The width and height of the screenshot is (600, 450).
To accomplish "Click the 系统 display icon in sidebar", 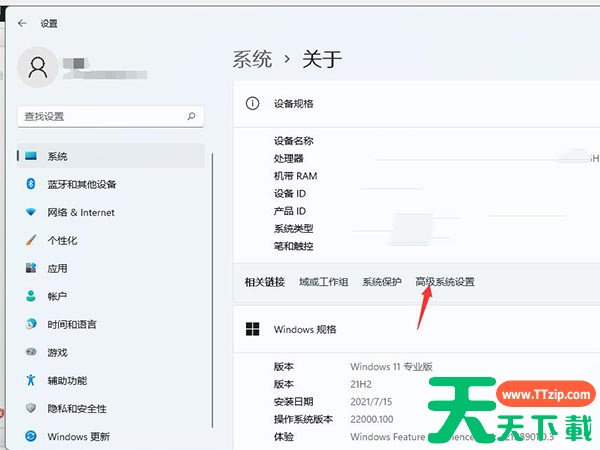I will [x=31, y=156].
